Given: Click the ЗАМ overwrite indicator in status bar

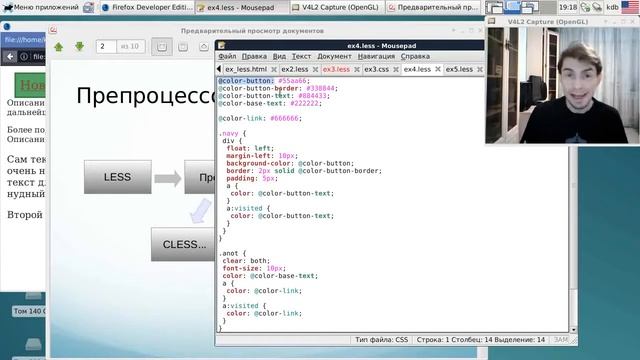Looking at the screenshot, I should click(561, 340).
